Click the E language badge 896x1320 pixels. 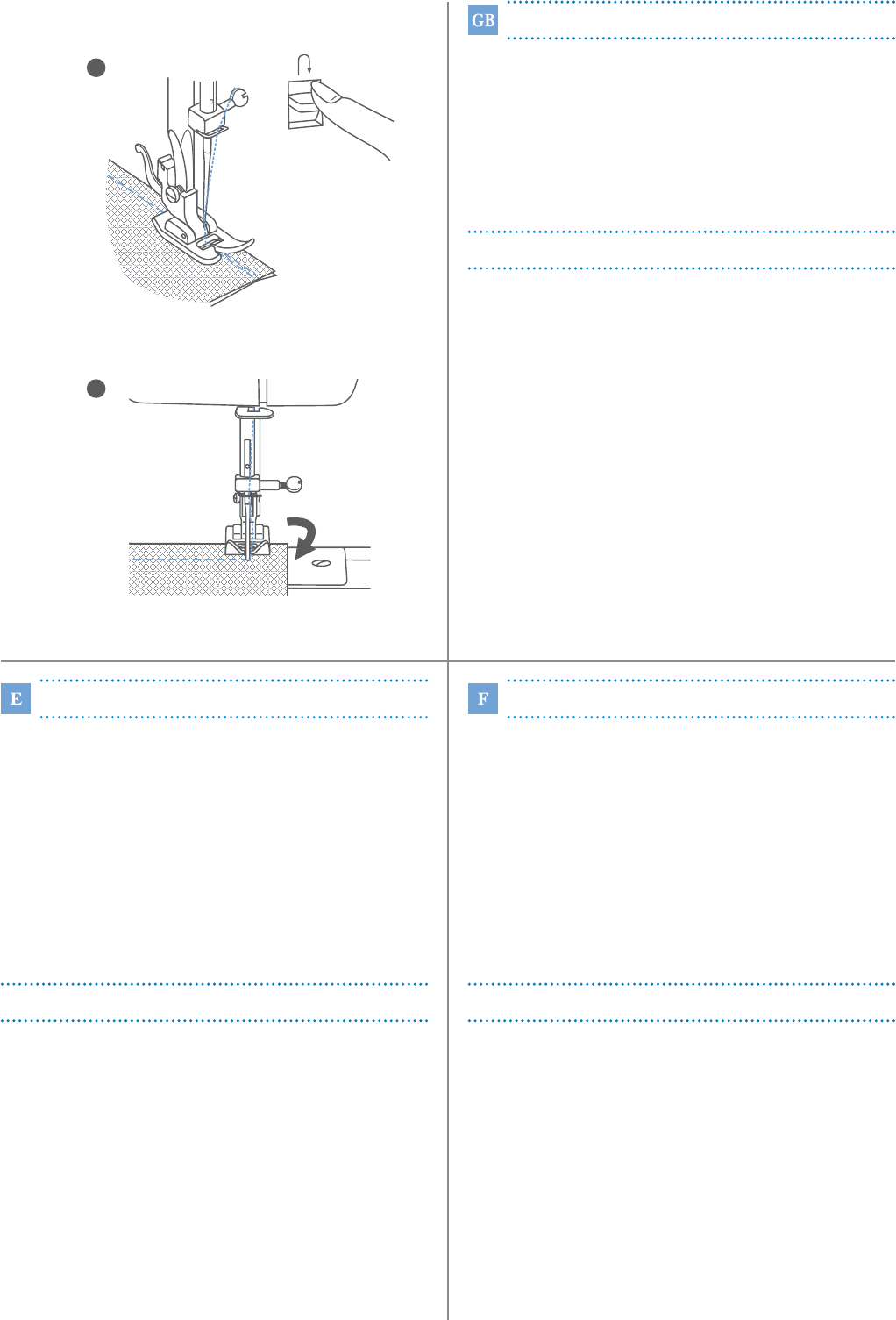[x=16, y=699]
